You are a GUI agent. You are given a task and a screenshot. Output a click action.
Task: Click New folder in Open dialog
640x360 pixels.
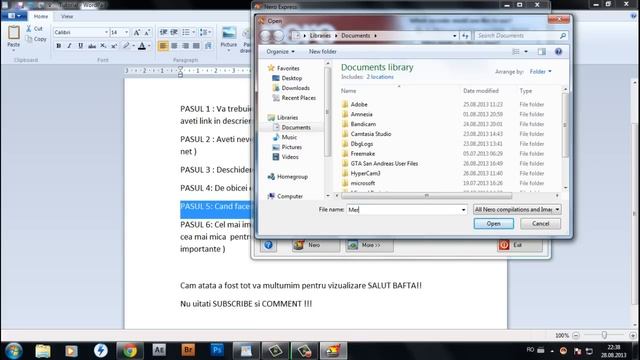[322, 51]
